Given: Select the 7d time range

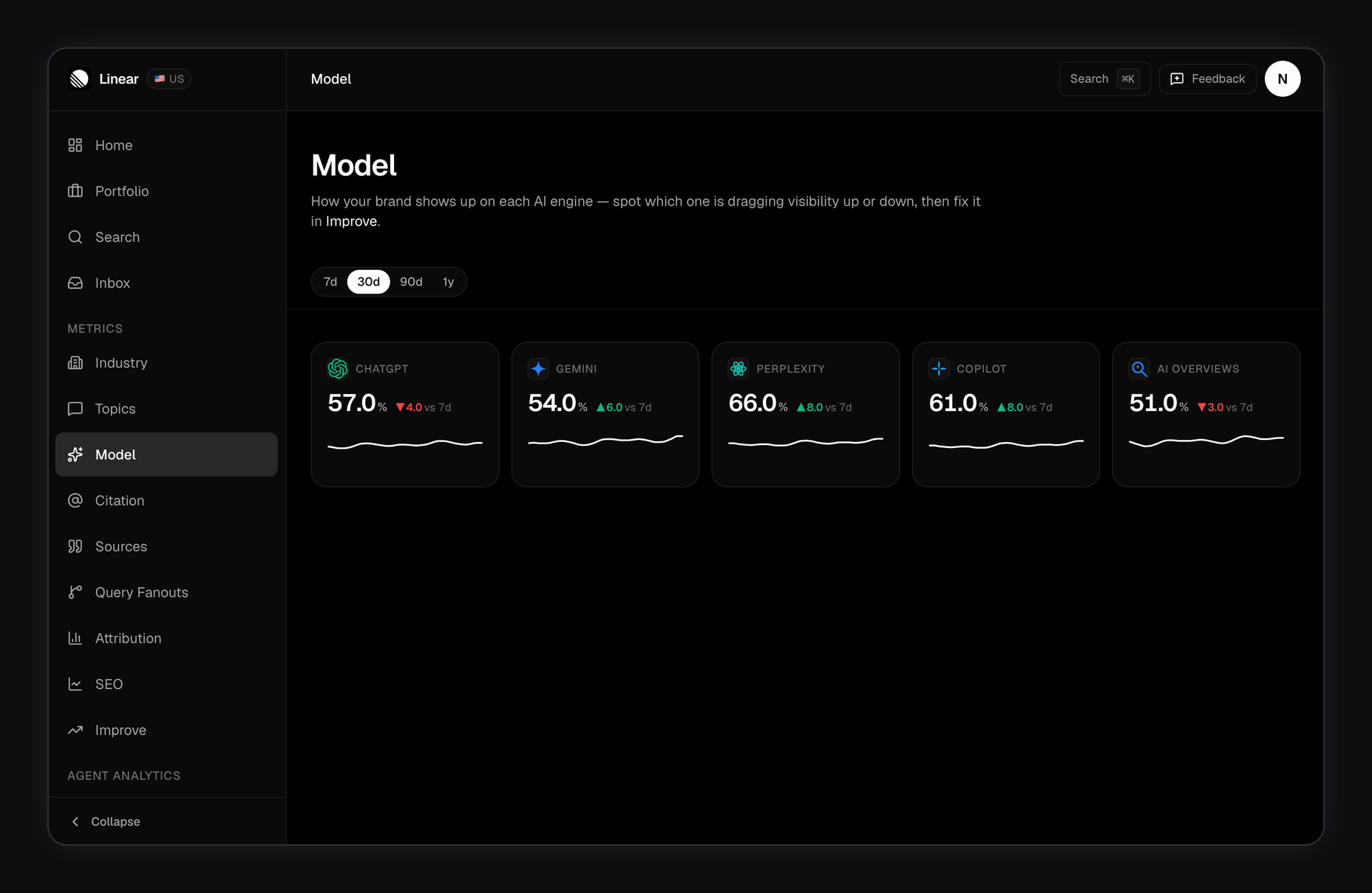Looking at the screenshot, I should (330, 282).
